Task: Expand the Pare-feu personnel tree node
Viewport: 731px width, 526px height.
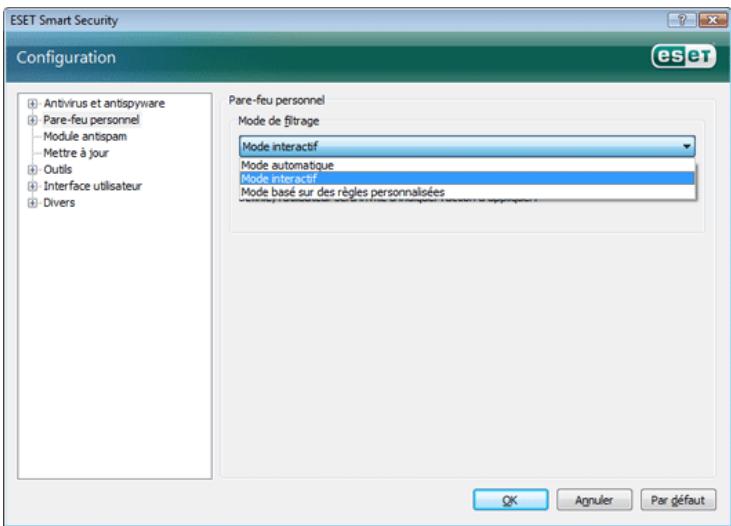Action: click(32, 120)
